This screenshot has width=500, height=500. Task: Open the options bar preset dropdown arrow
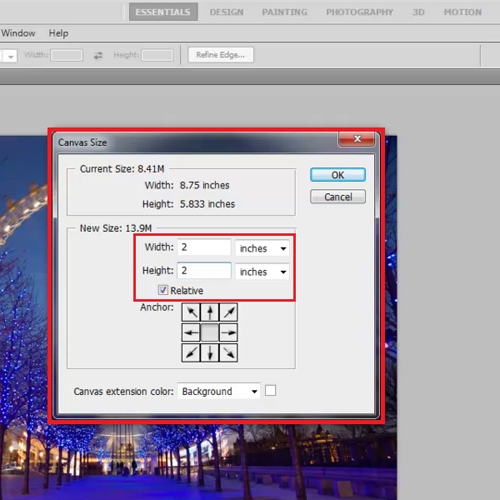10,56
